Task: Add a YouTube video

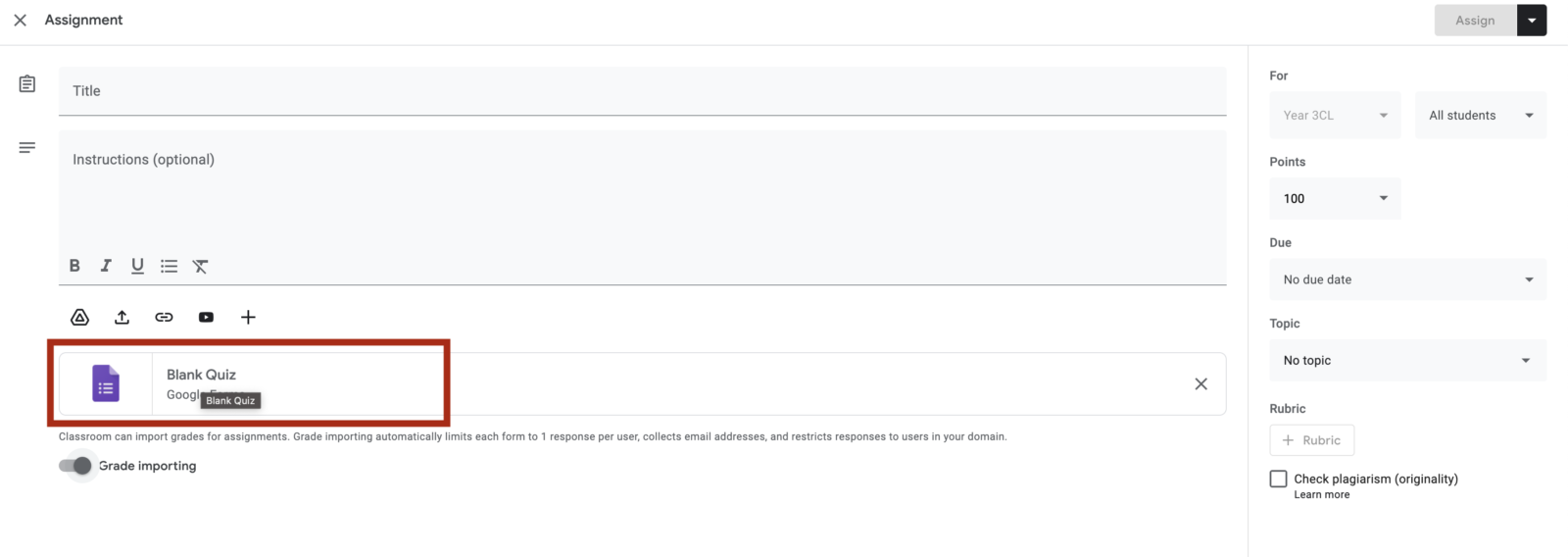Action: (206, 317)
